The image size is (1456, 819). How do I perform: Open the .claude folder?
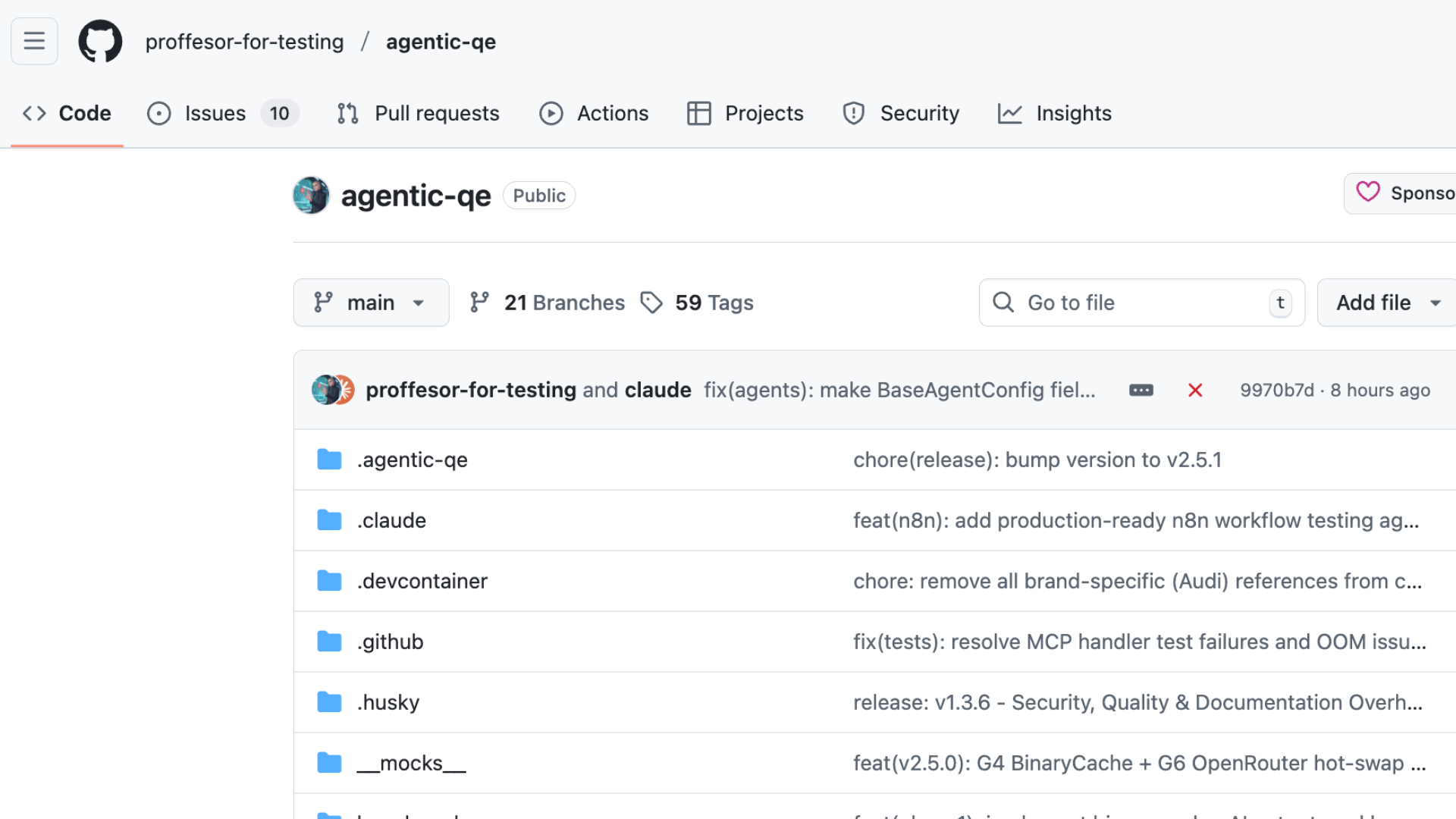391,520
